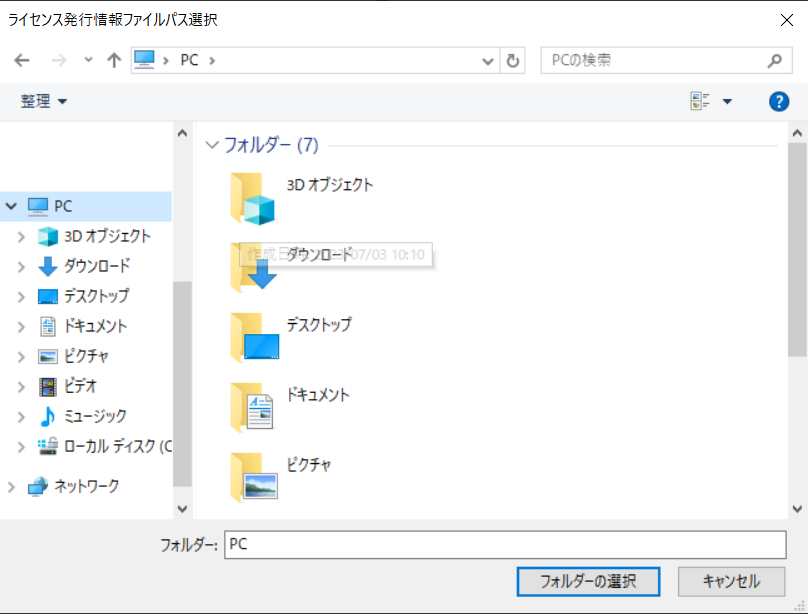Refresh the current folder view
Image resolution: width=809 pixels, height=614 pixels.
[x=513, y=60]
